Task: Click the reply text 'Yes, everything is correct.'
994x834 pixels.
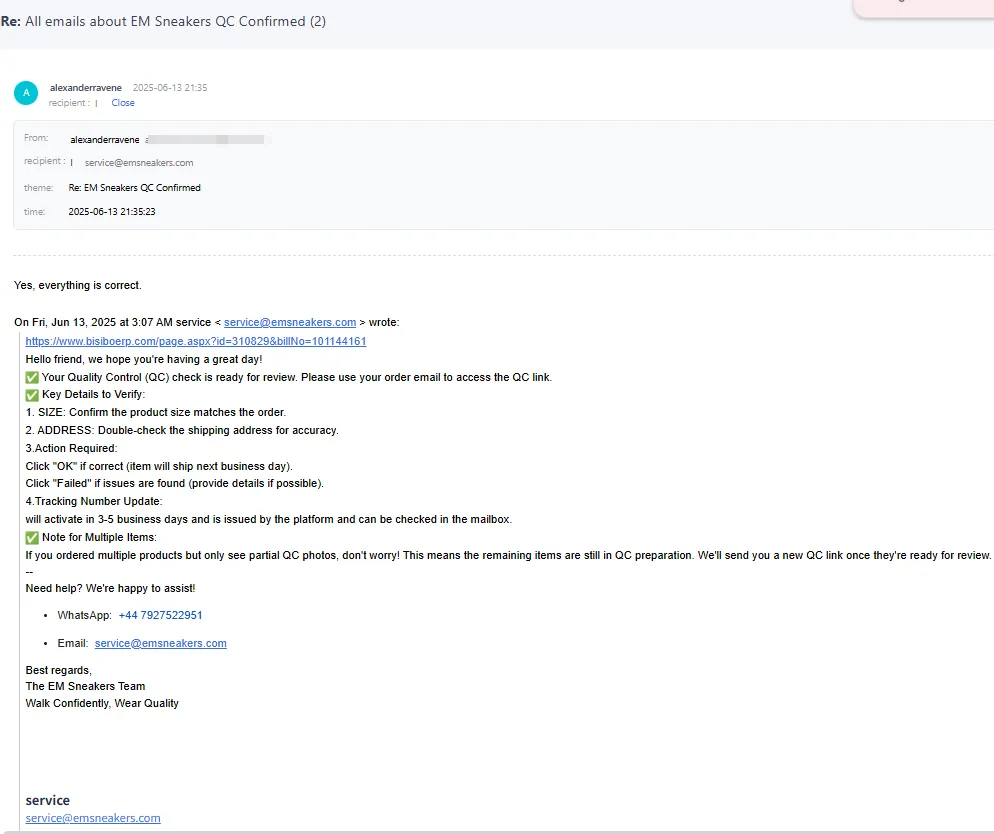Action: tap(77, 285)
